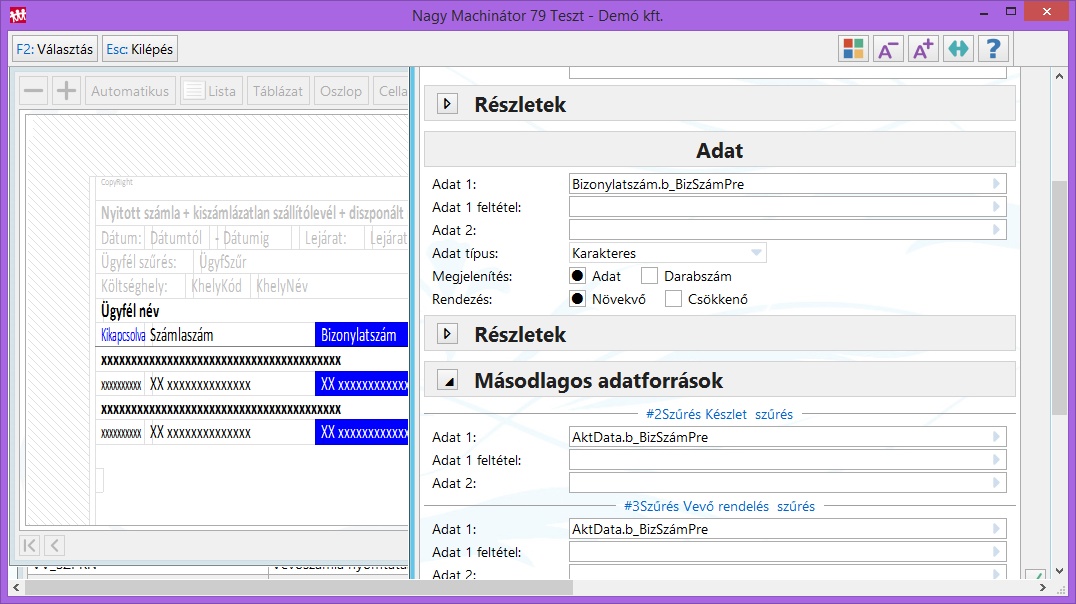Click the checkmark icon at bottom right

click(x=1035, y=574)
